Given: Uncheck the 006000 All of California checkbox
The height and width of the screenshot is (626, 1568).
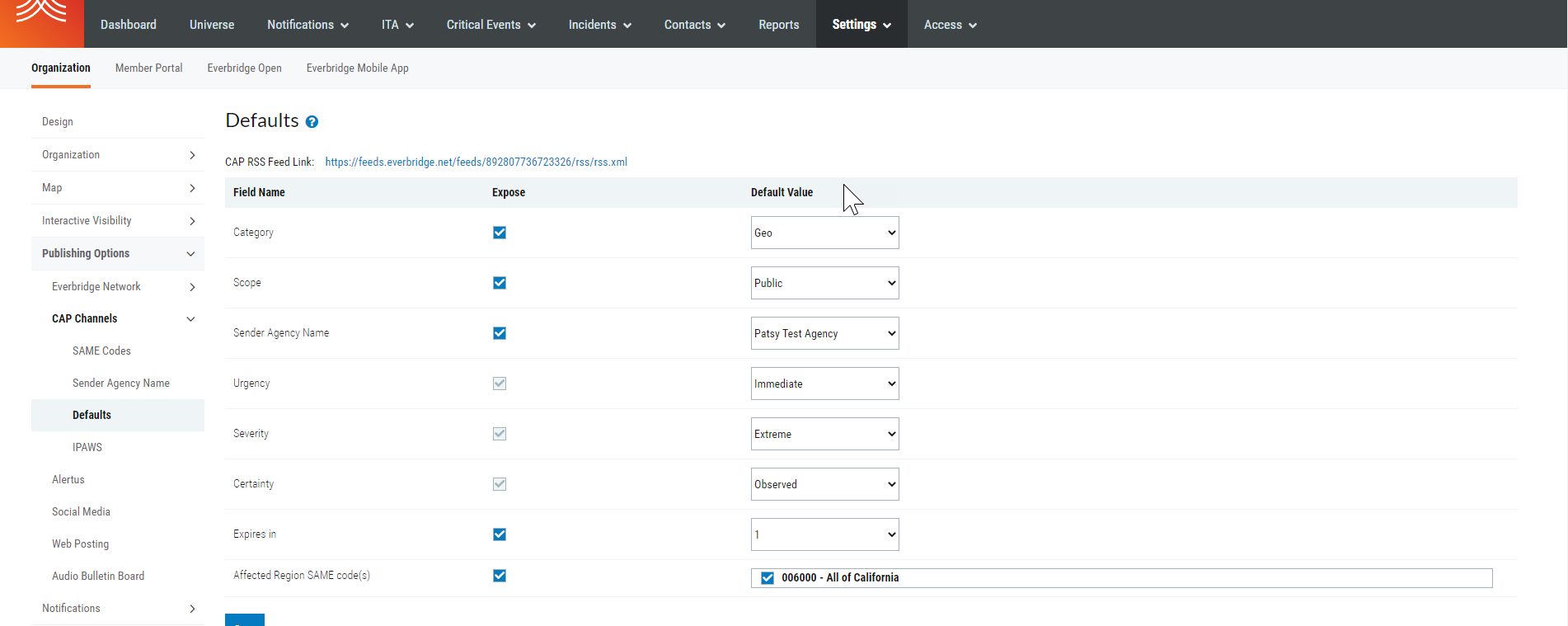Looking at the screenshot, I should coord(768,578).
